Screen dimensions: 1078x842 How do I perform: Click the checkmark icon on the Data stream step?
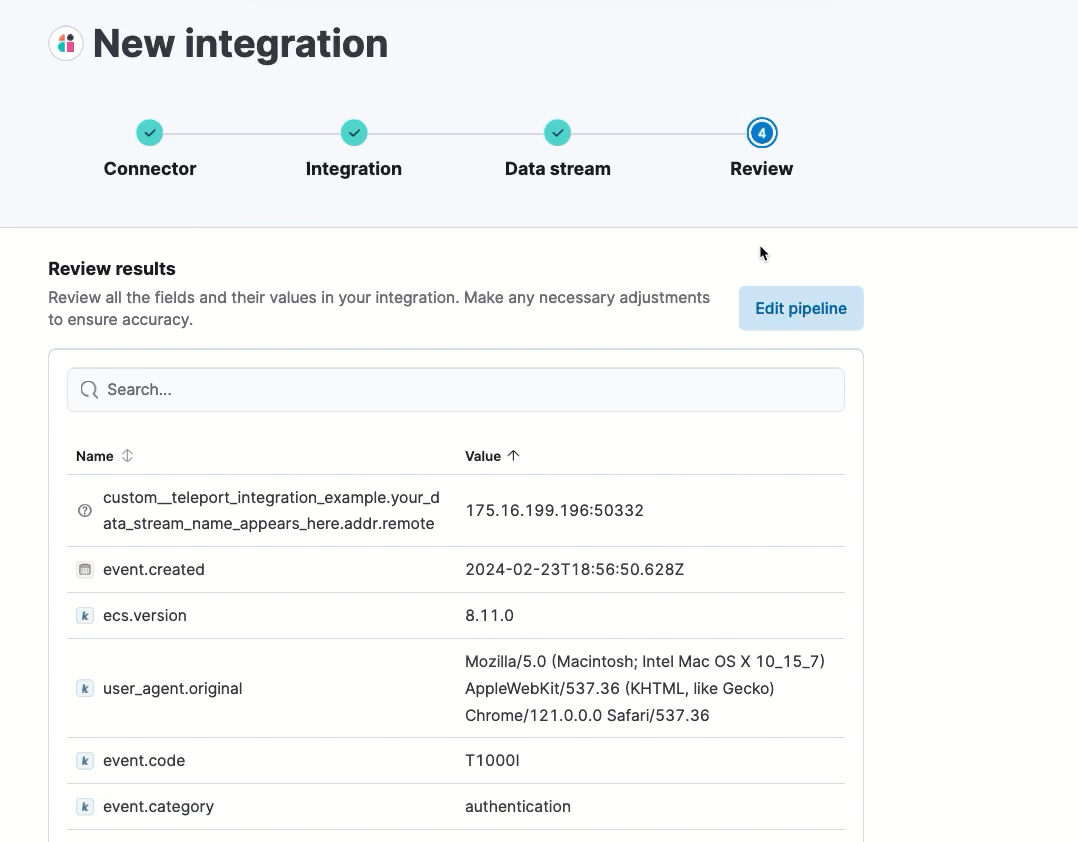(557, 132)
